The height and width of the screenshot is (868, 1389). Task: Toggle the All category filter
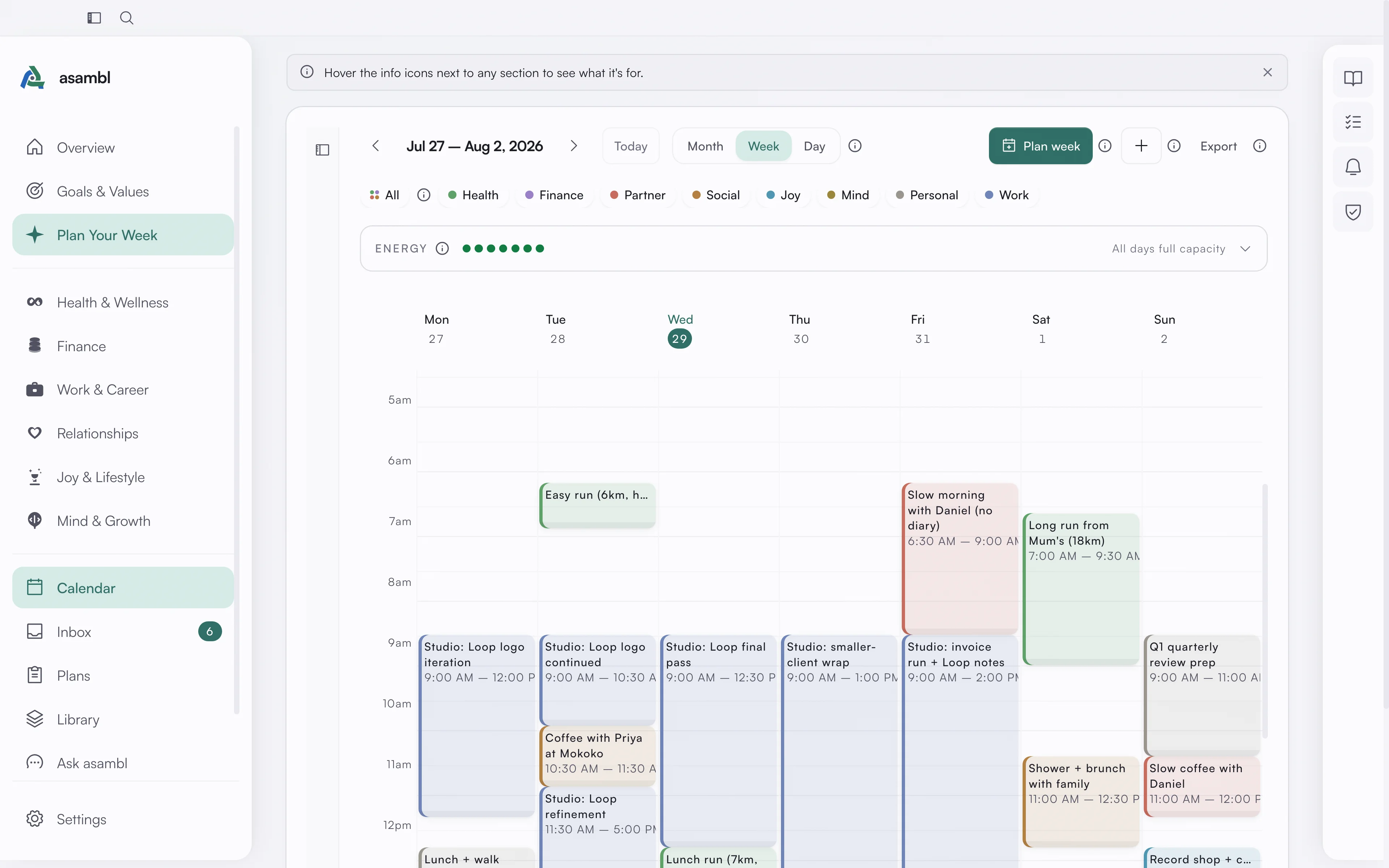point(385,195)
